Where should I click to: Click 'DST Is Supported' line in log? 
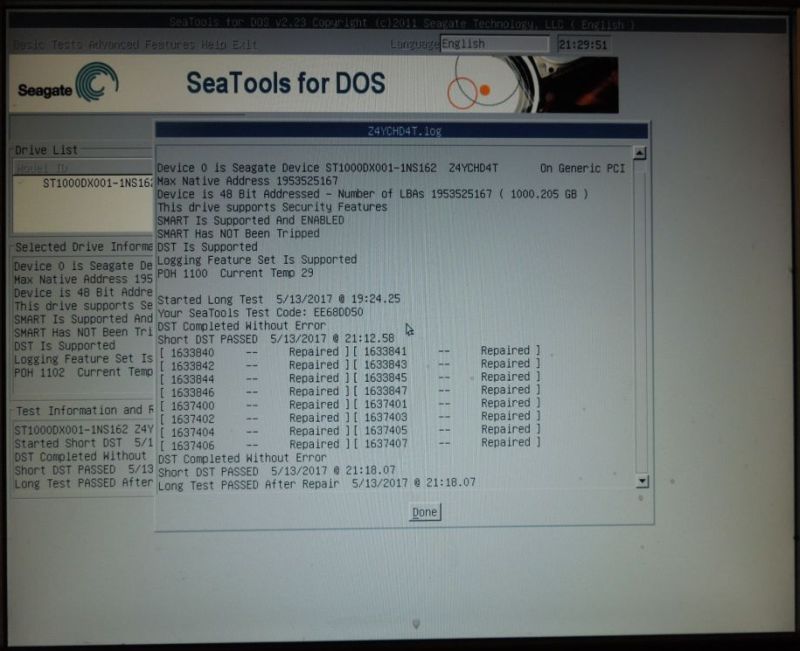click(207, 246)
